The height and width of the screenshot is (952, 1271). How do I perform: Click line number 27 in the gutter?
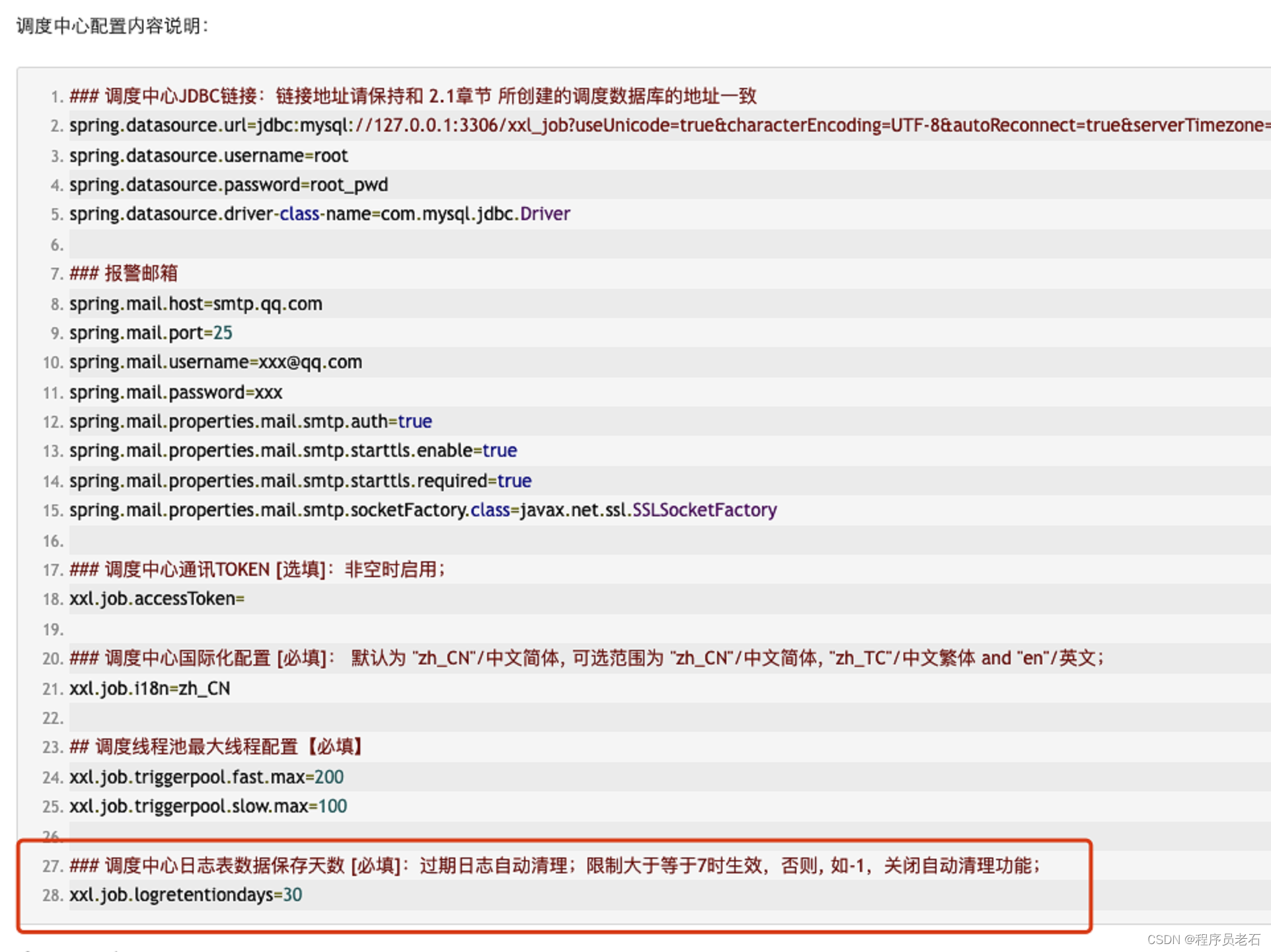(52, 865)
